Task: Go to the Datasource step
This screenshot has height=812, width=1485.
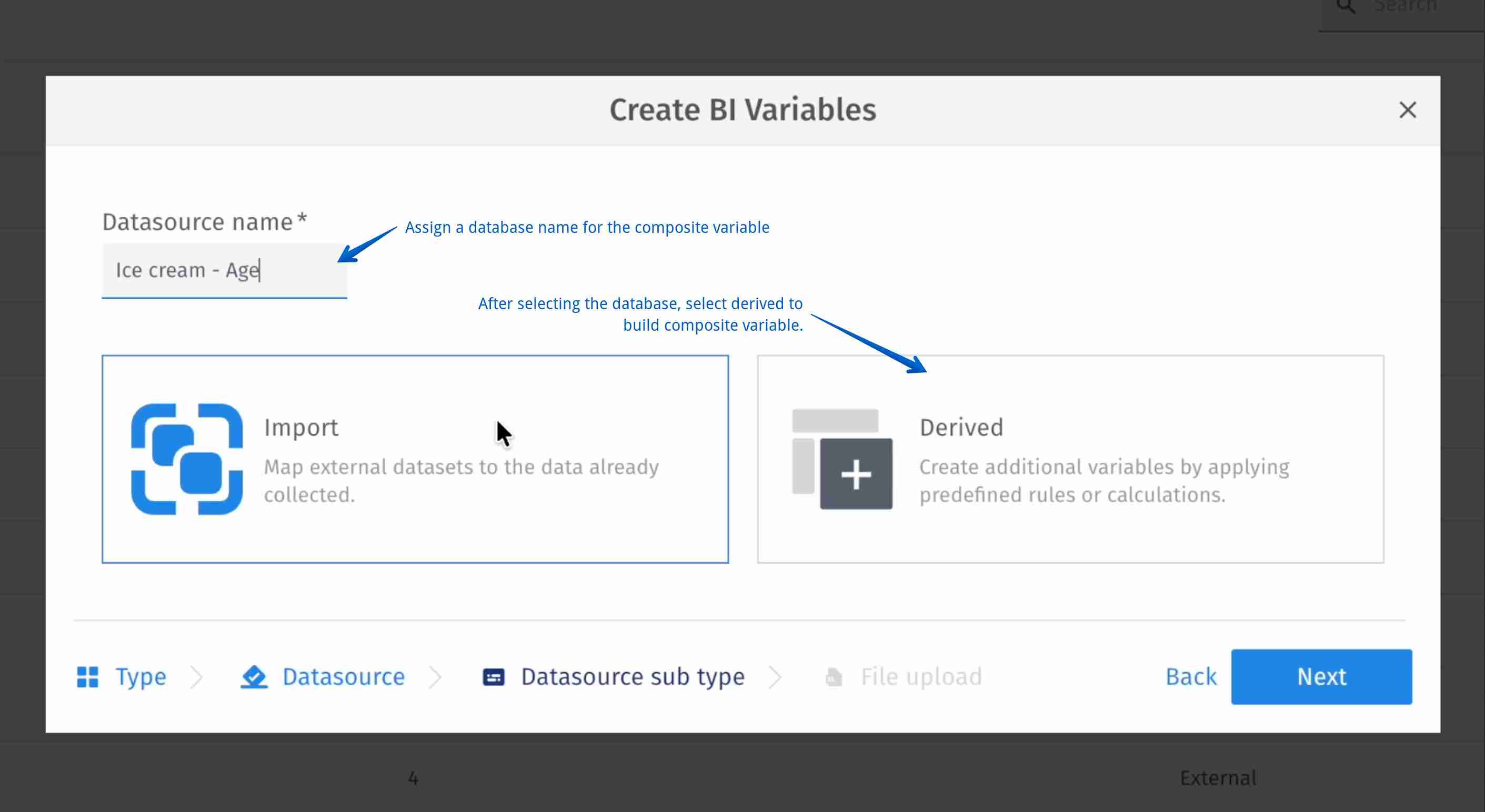Action: coord(344,676)
